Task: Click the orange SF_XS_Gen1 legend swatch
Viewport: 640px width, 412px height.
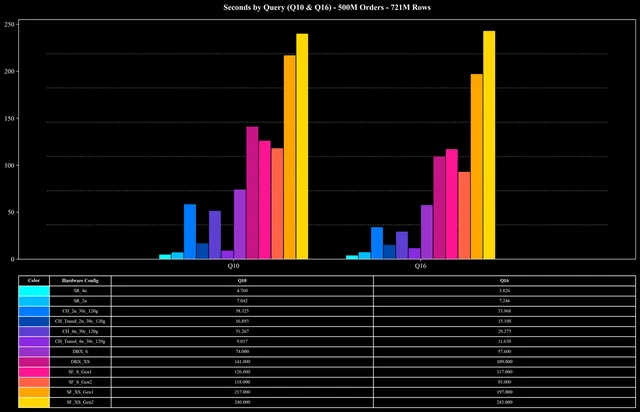Action: (34, 392)
